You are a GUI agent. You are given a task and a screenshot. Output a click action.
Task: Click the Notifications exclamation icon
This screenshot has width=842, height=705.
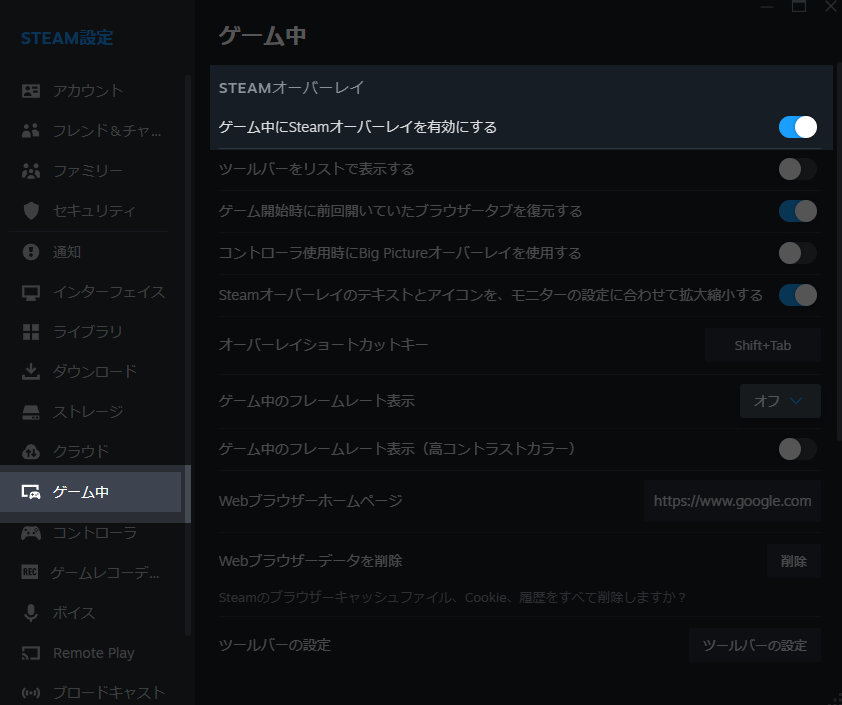pos(31,252)
